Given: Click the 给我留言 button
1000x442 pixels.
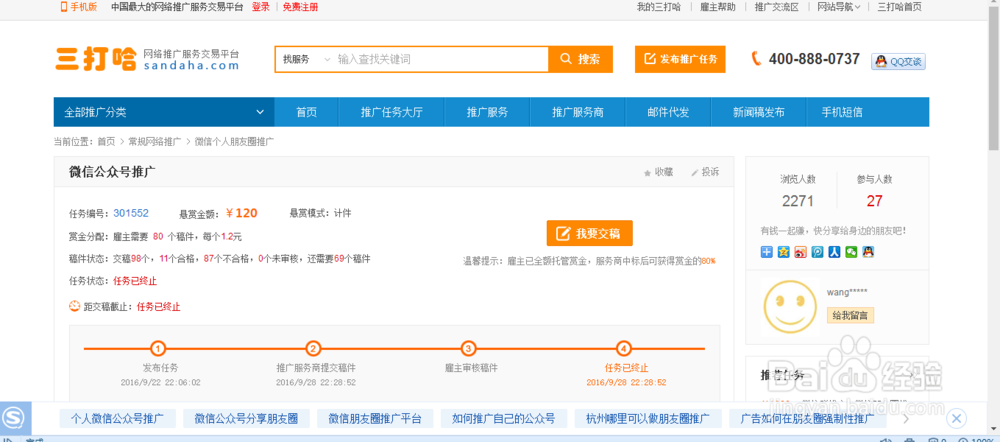Looking at the screenshot, I should tap(851, 315).
